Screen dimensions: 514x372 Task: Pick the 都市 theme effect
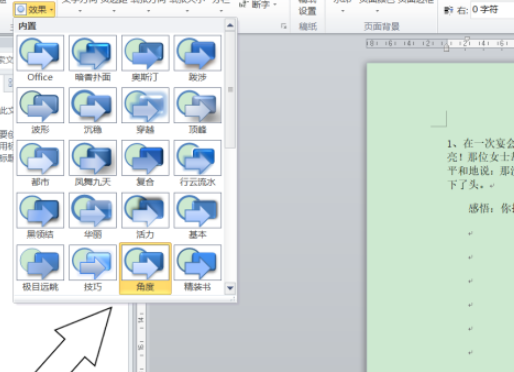40,164
